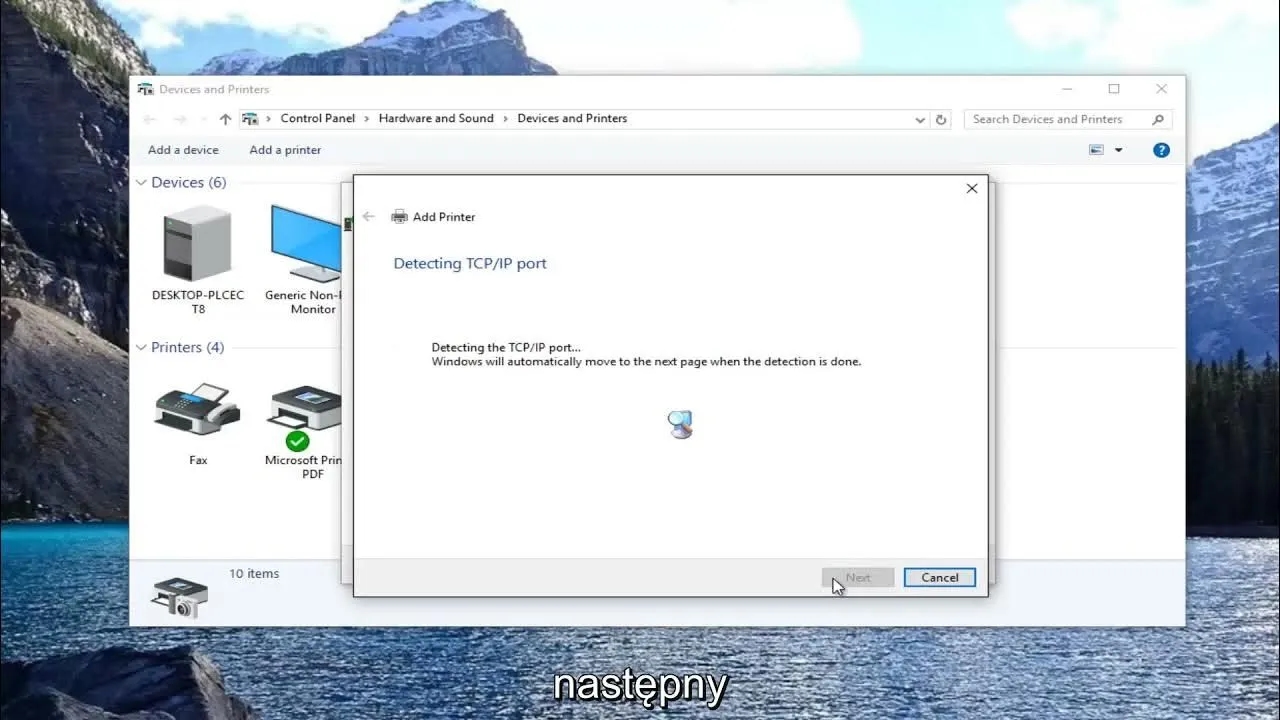Click the Search Devices and Printers field
The width and height of the screenshot is (1280, 720).
click(x=1050, y=118)
